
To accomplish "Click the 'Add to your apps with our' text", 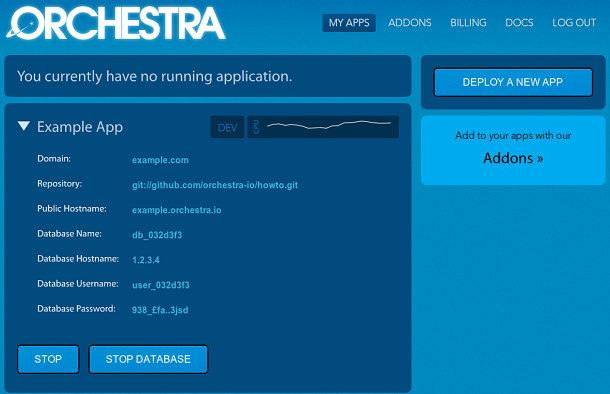I will (x=513, y=135).
